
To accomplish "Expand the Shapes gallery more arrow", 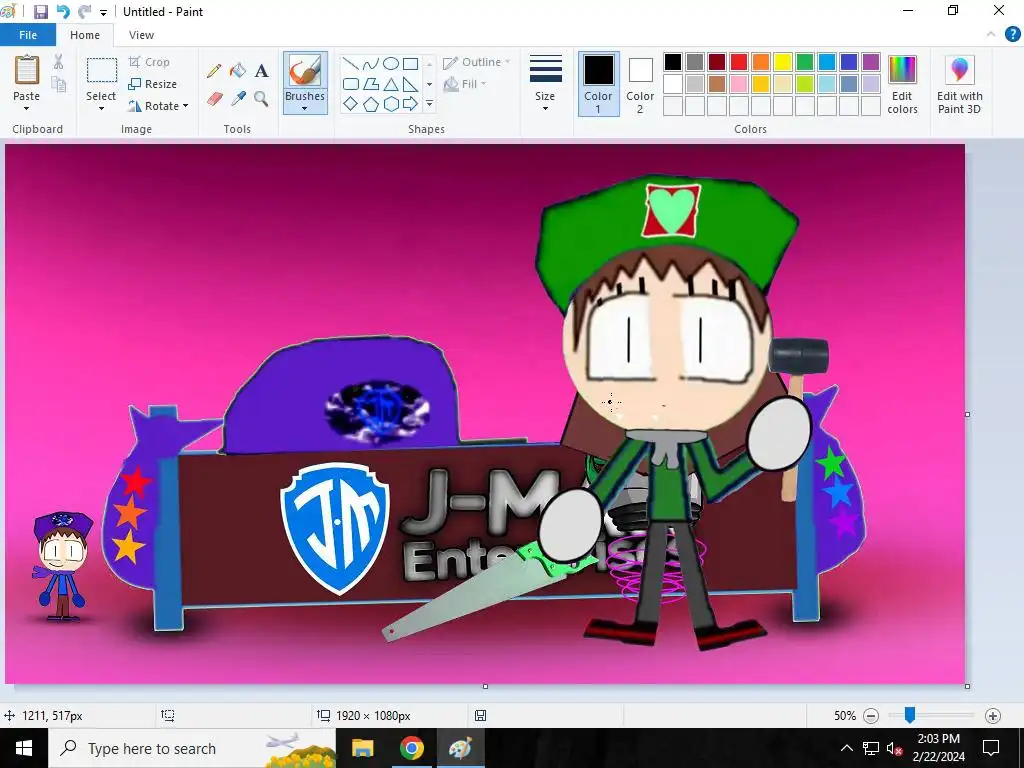I will 429,104.
